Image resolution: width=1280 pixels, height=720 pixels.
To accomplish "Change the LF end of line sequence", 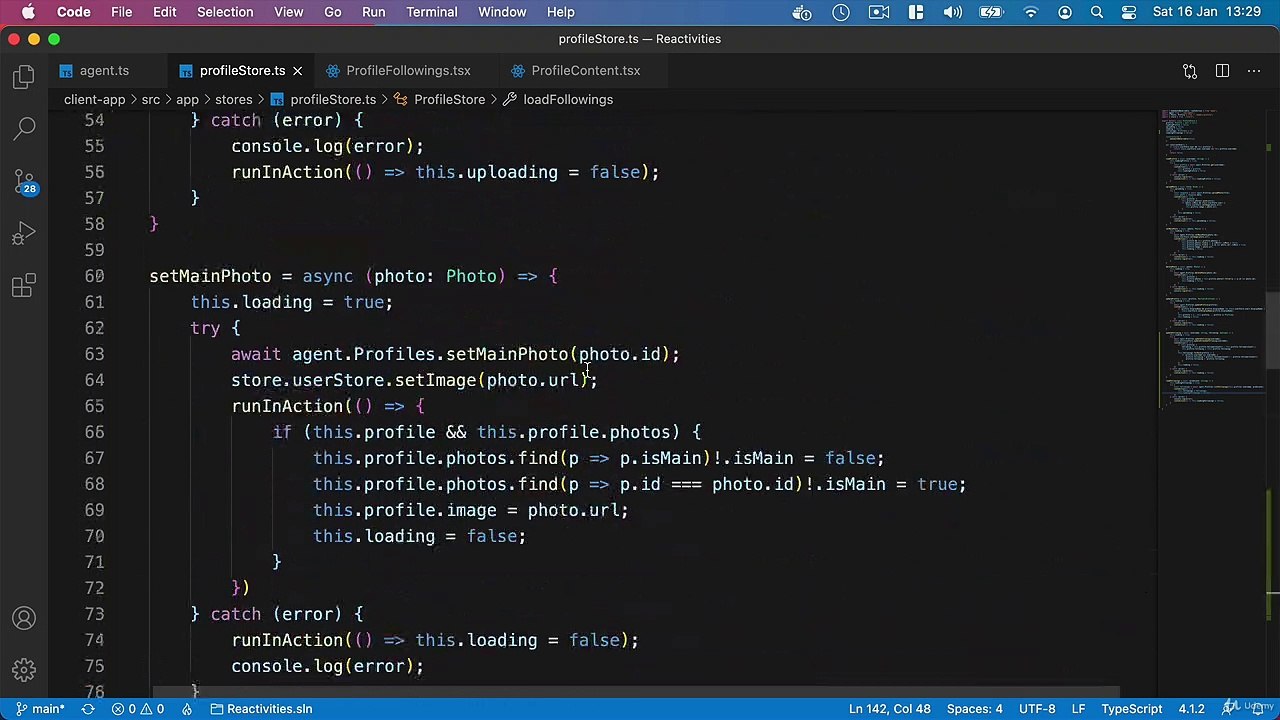I will click(1079, 709).
